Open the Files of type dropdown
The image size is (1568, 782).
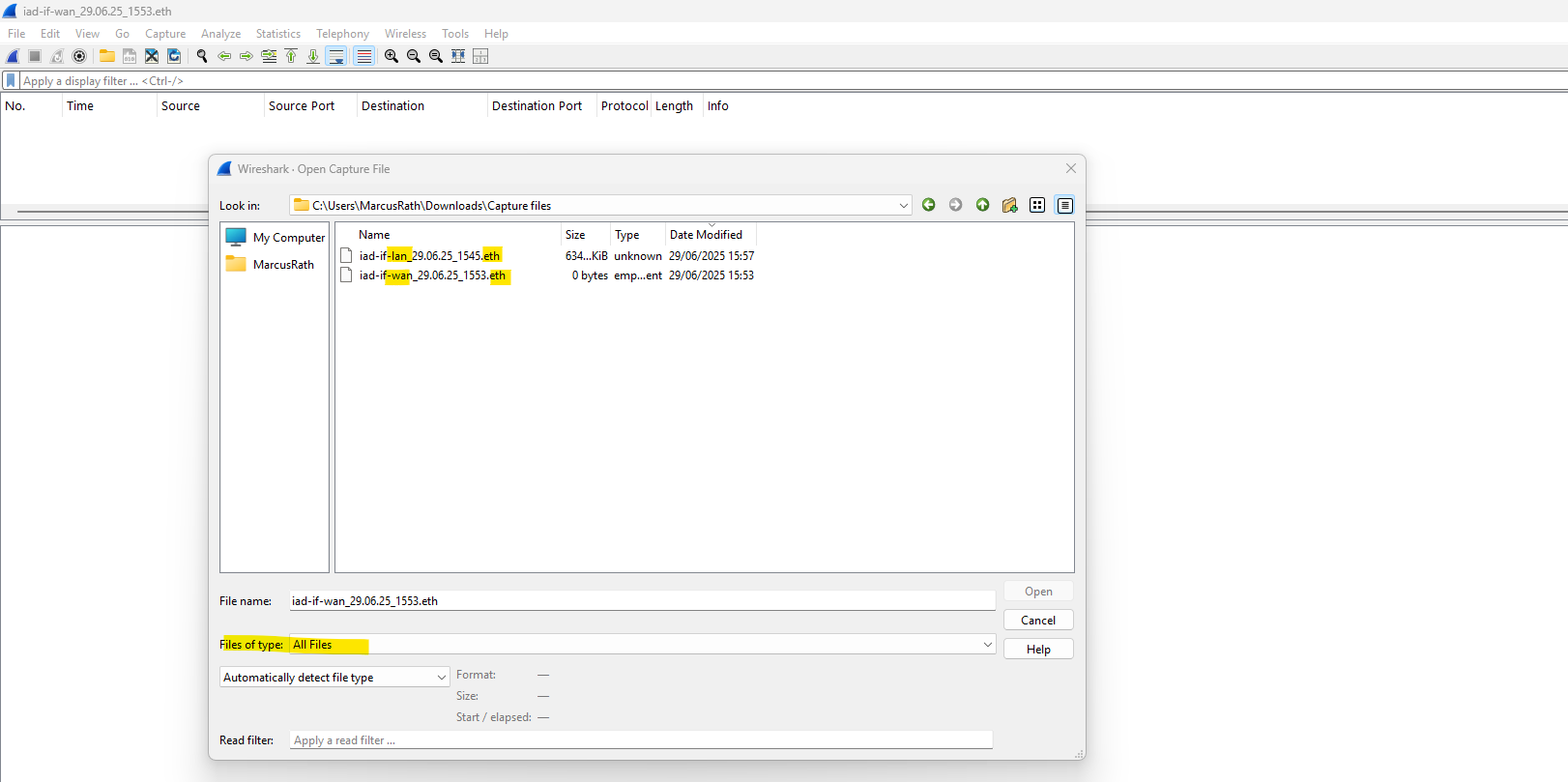click(987, 645)
